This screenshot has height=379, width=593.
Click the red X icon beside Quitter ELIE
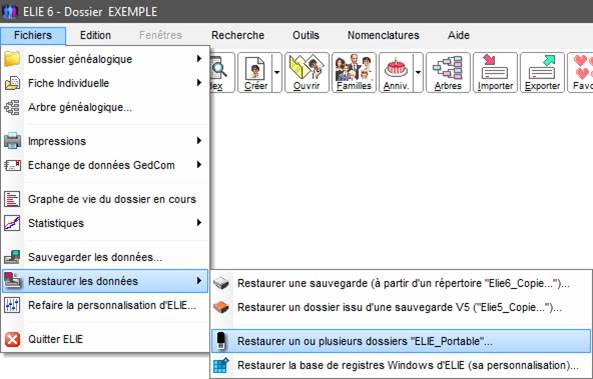[12, 339]
